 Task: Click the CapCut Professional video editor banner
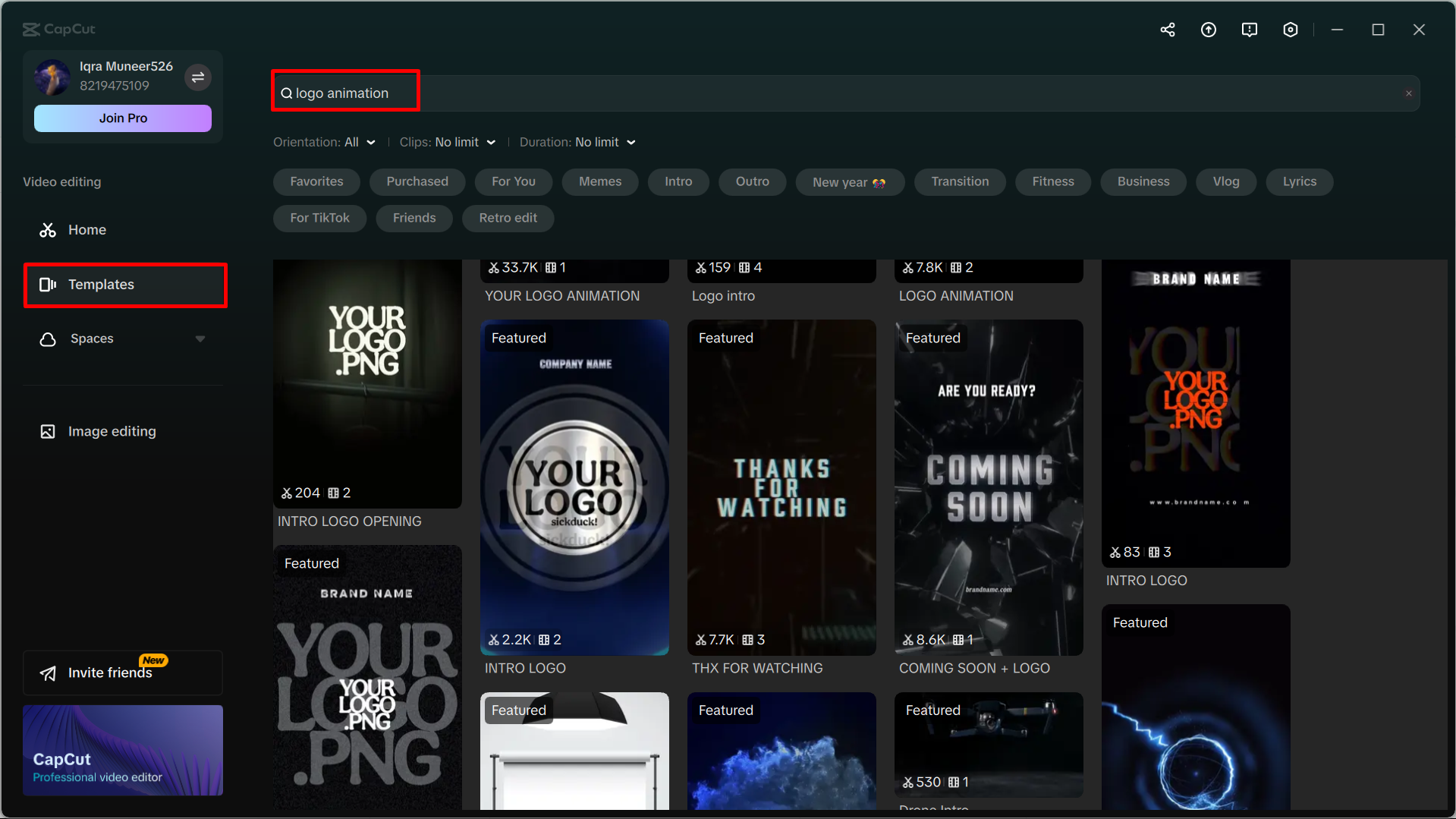[x=123, y=751]
